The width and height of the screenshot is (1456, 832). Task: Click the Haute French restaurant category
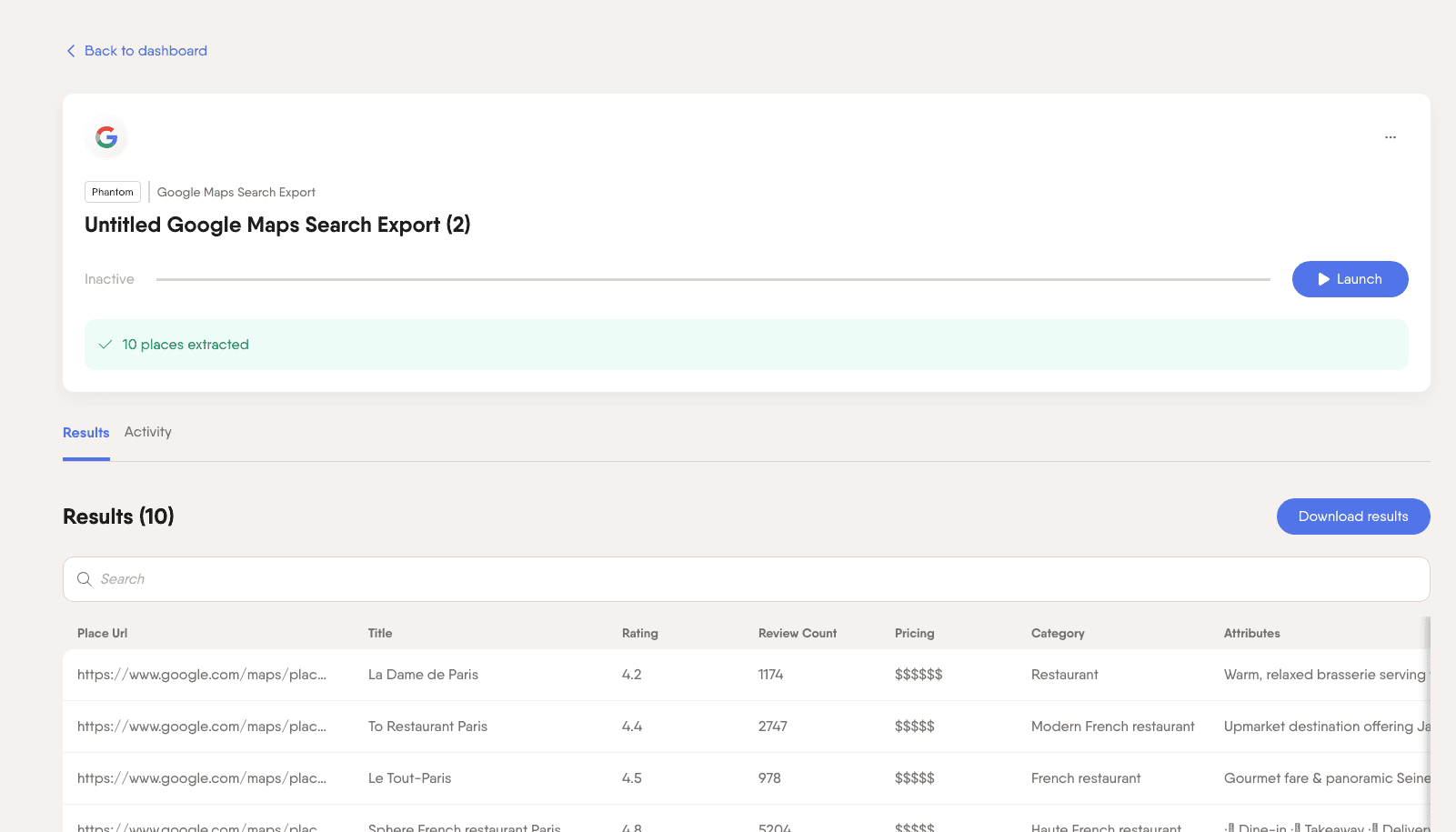pos(1106,827)
